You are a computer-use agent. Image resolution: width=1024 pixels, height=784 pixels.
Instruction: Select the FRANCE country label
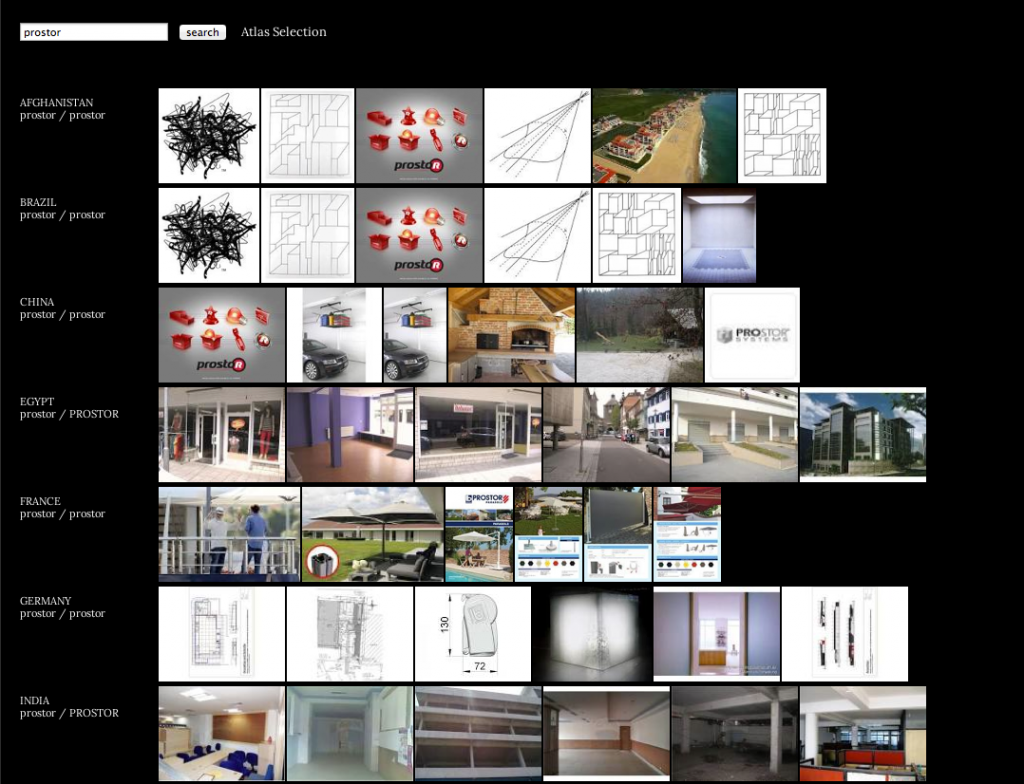click(40, 501)
